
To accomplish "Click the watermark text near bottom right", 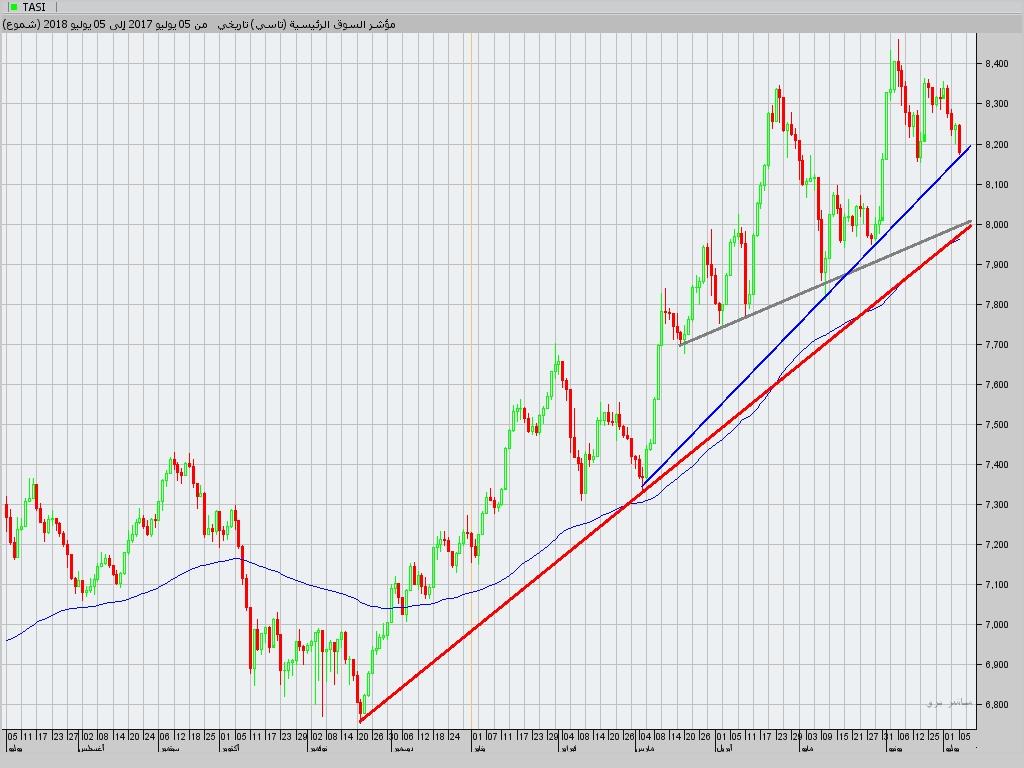I will tap(948, 702).
